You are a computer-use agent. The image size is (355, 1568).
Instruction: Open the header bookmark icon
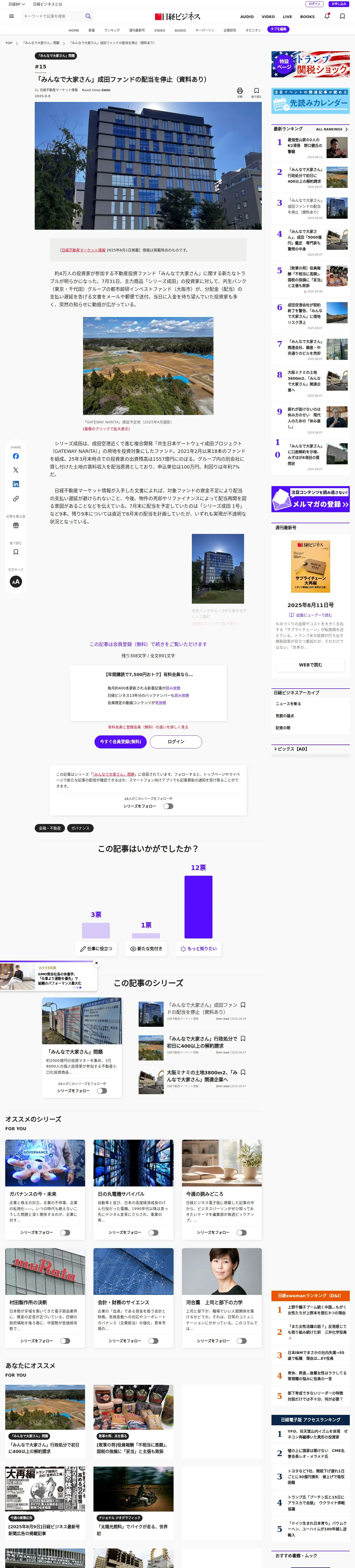(342, 16)
